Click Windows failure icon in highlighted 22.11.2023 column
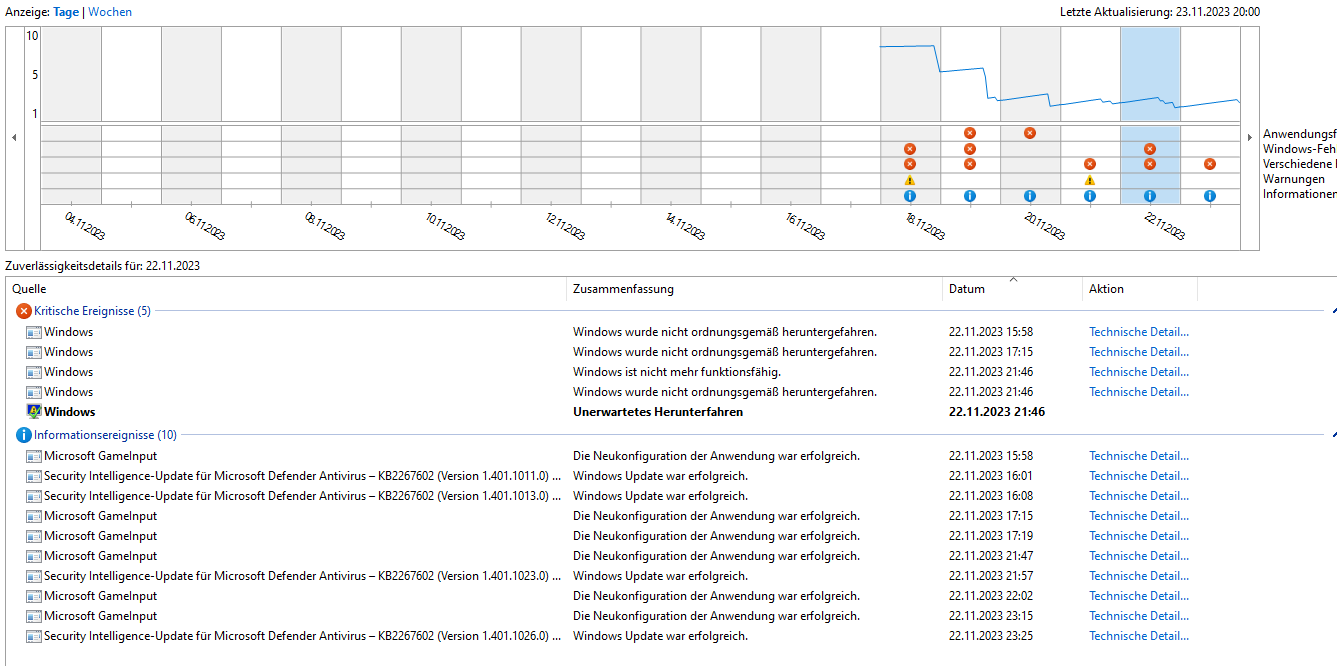The image size is (1337, 666). 1150,149
